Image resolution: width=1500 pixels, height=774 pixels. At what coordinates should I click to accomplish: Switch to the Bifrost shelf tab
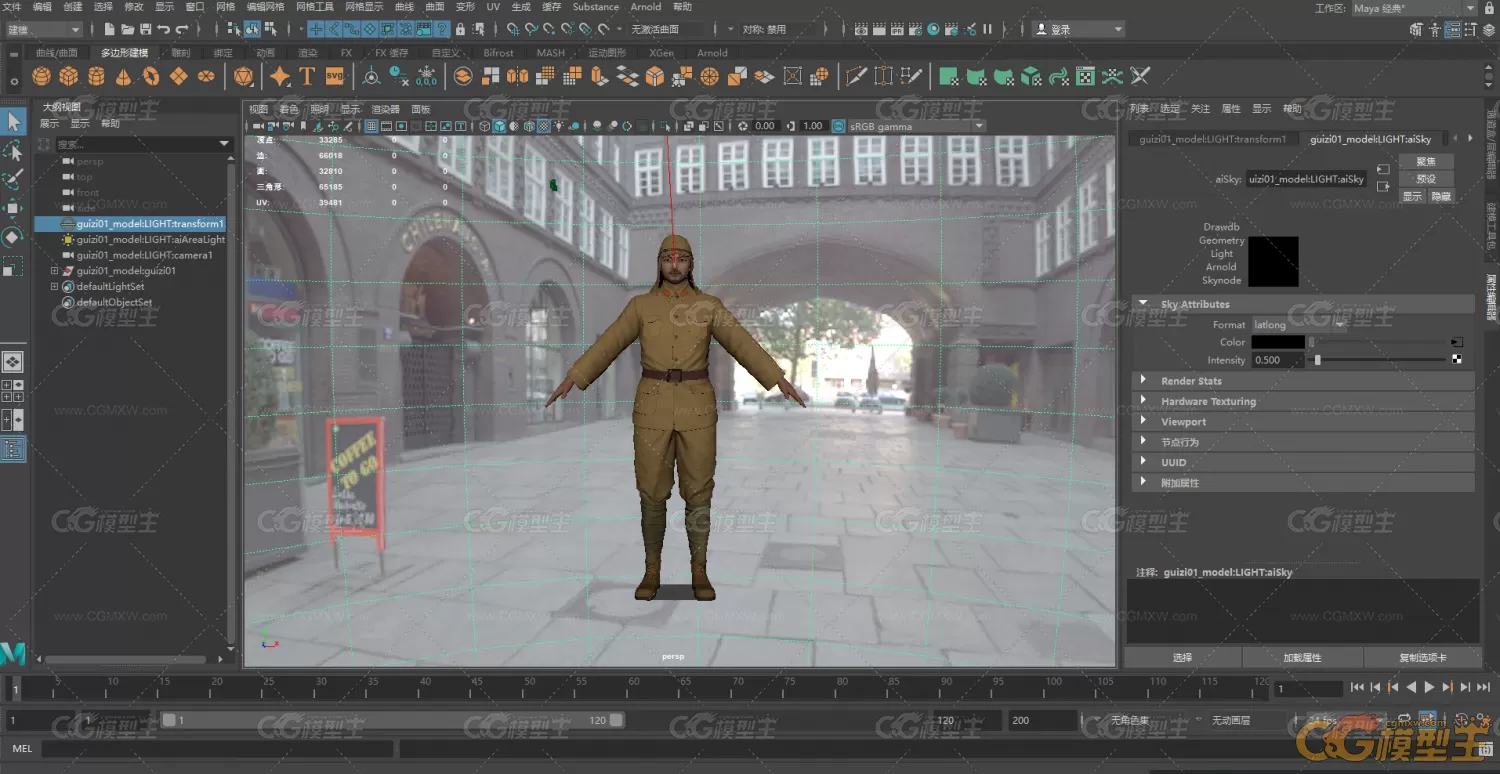coord(498,53)
